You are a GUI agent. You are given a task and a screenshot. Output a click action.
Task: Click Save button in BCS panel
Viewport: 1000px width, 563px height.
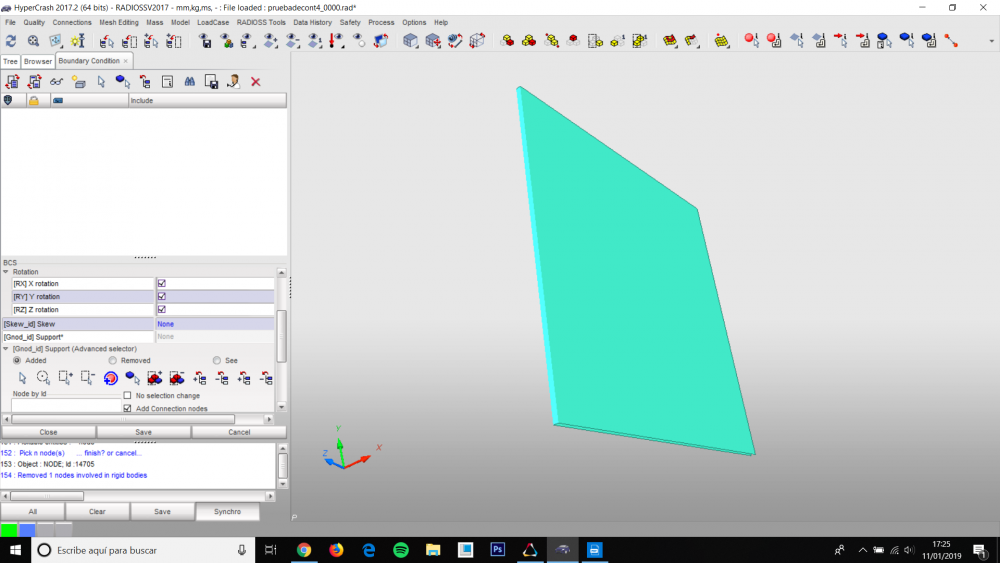(143, 432)
